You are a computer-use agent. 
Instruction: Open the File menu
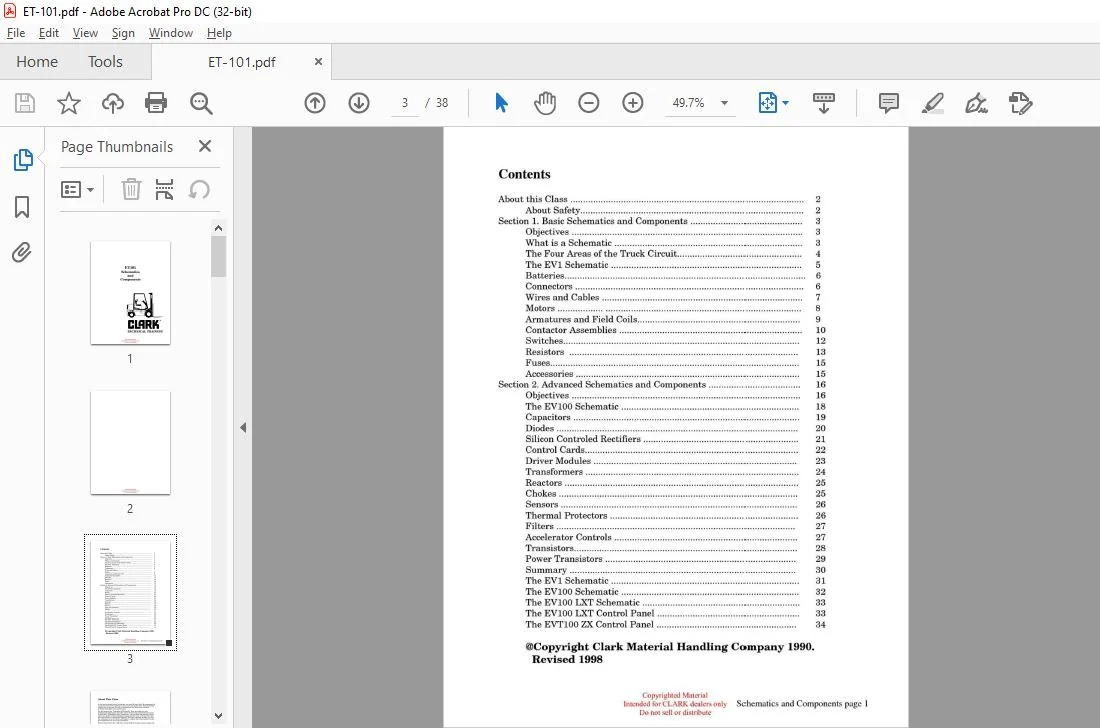click(x=15, y=33)
